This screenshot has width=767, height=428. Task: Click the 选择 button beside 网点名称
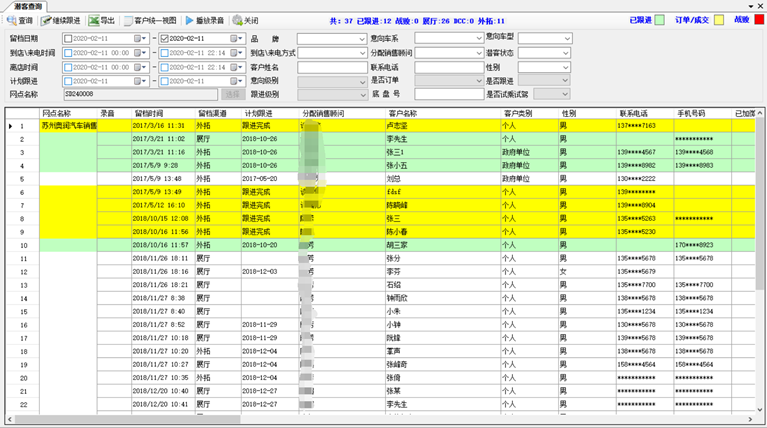coord(232,94)
